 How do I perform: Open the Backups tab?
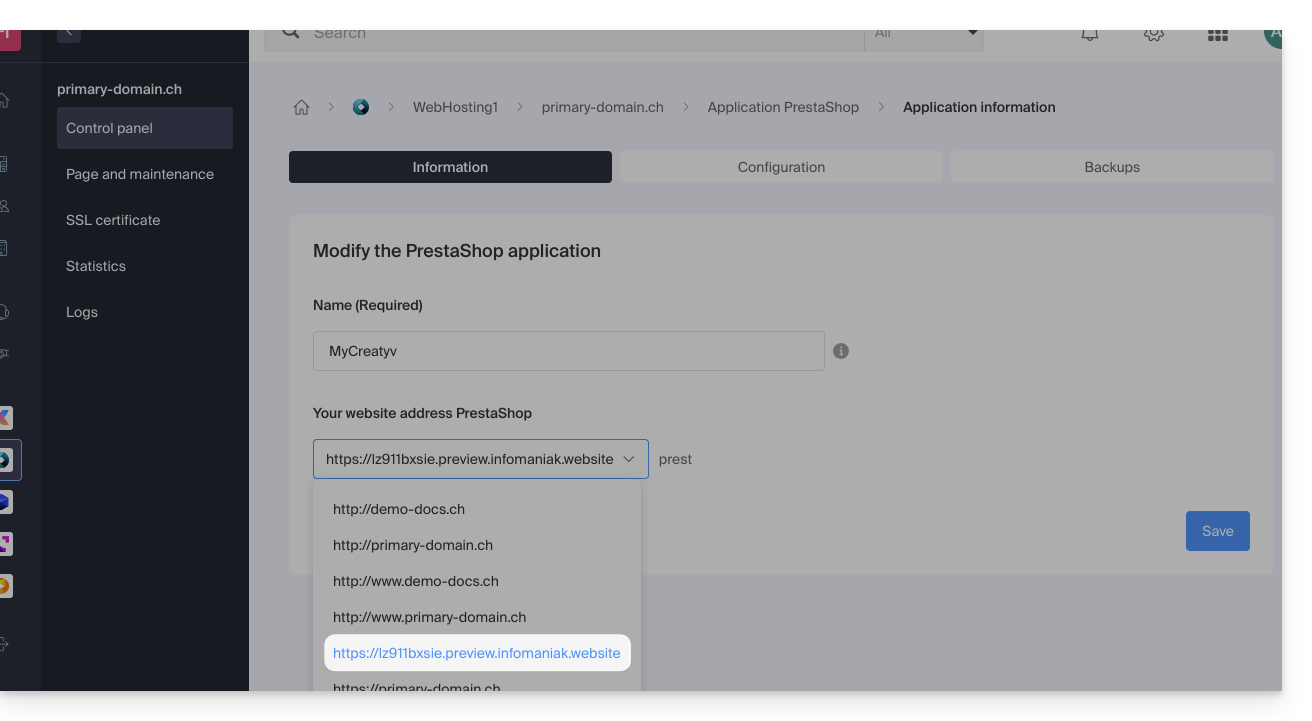click(1111, 167)
